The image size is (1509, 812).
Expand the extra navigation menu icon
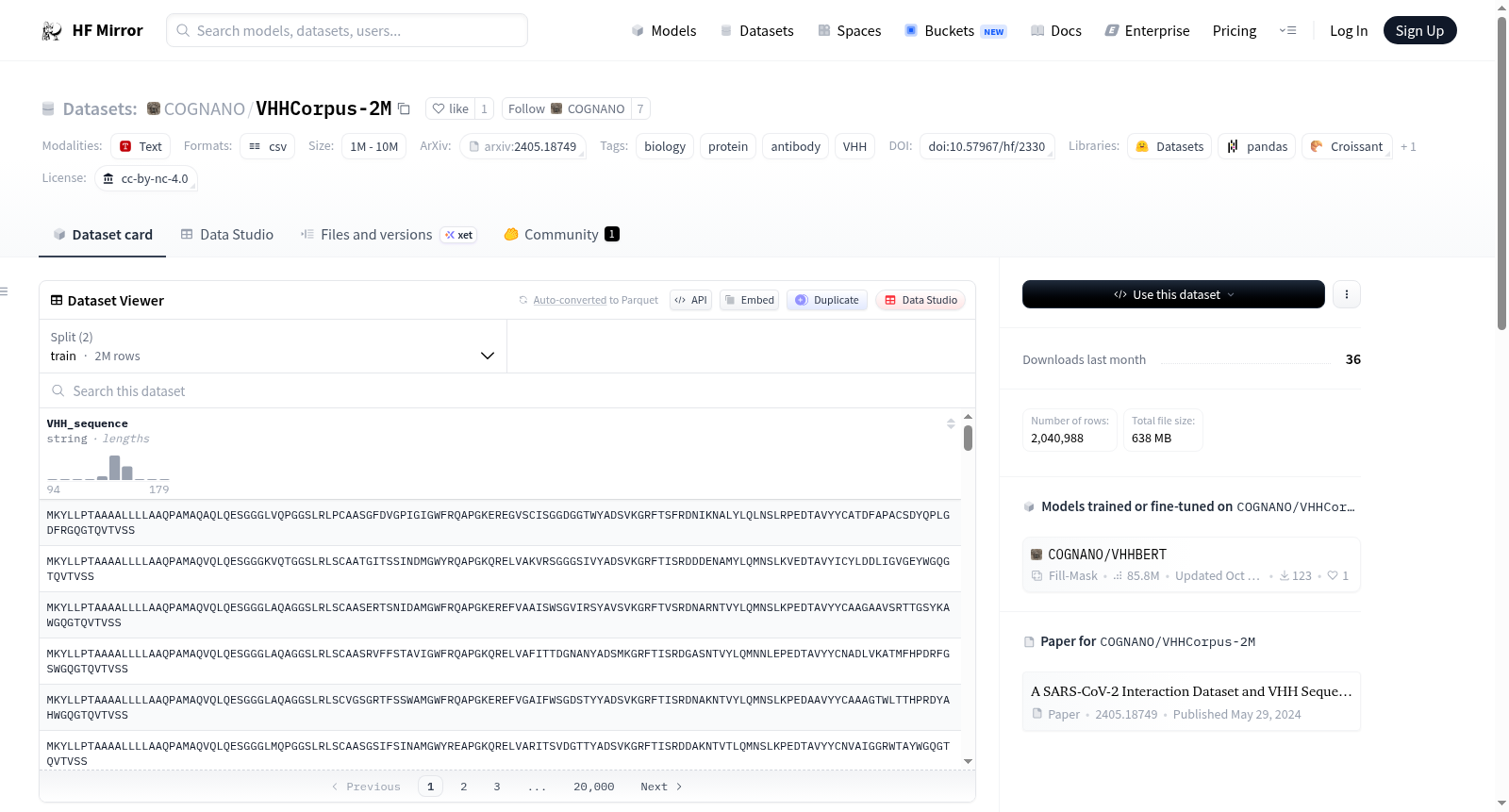tap(1287, 30)
